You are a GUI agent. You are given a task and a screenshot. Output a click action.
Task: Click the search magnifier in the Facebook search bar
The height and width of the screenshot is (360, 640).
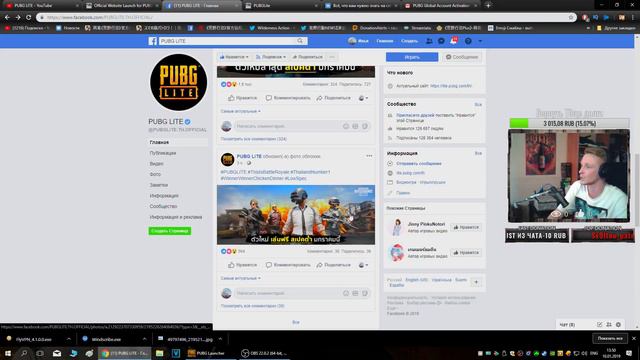click(x=300, y=41)
